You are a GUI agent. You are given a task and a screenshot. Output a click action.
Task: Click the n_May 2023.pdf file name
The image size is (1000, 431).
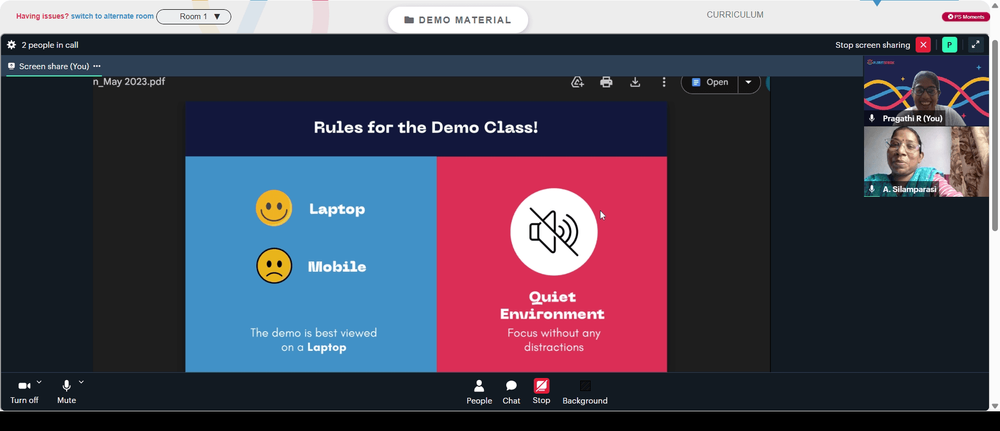point(129,82)
